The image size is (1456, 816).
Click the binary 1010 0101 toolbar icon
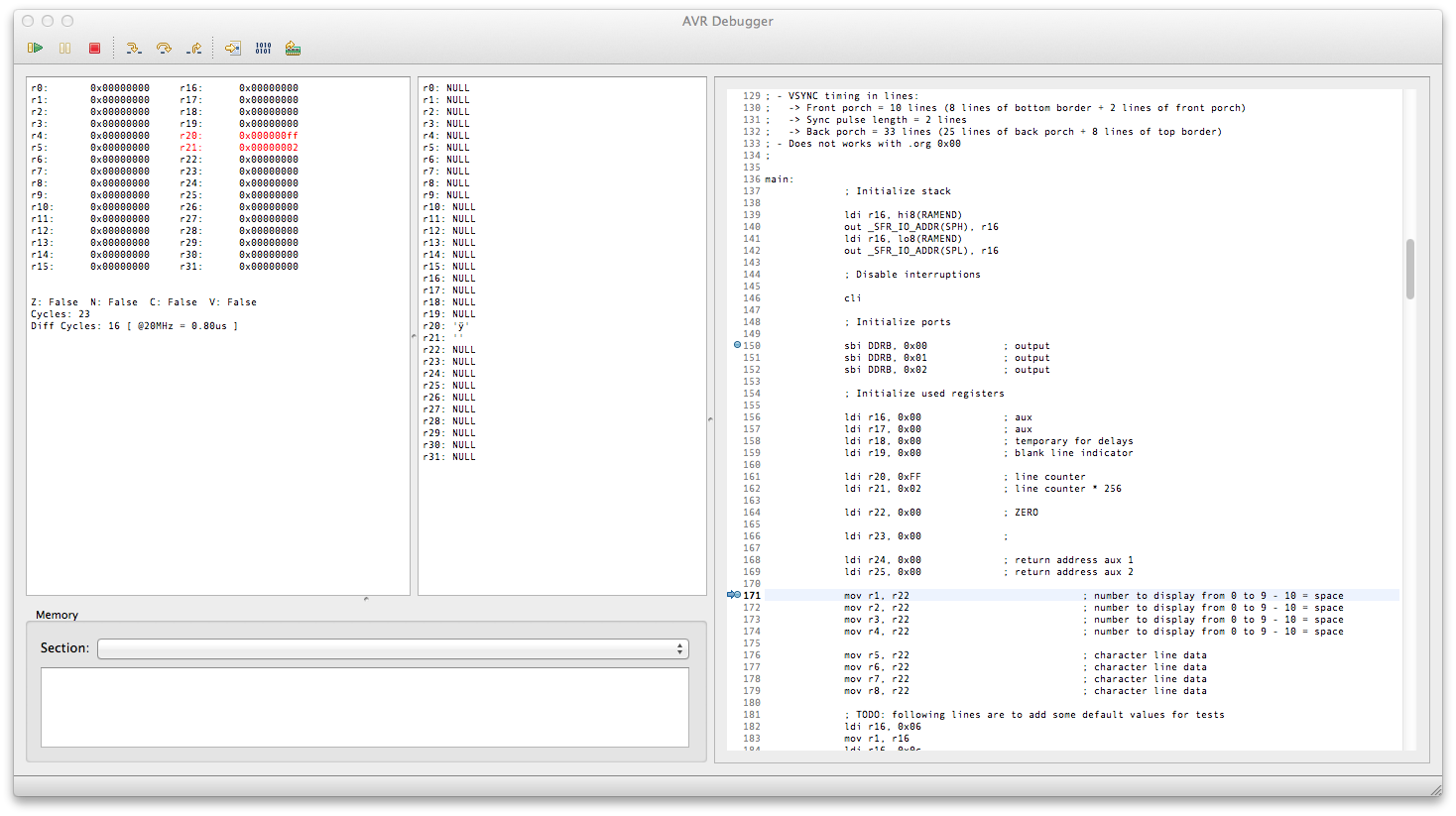[263, 48]
